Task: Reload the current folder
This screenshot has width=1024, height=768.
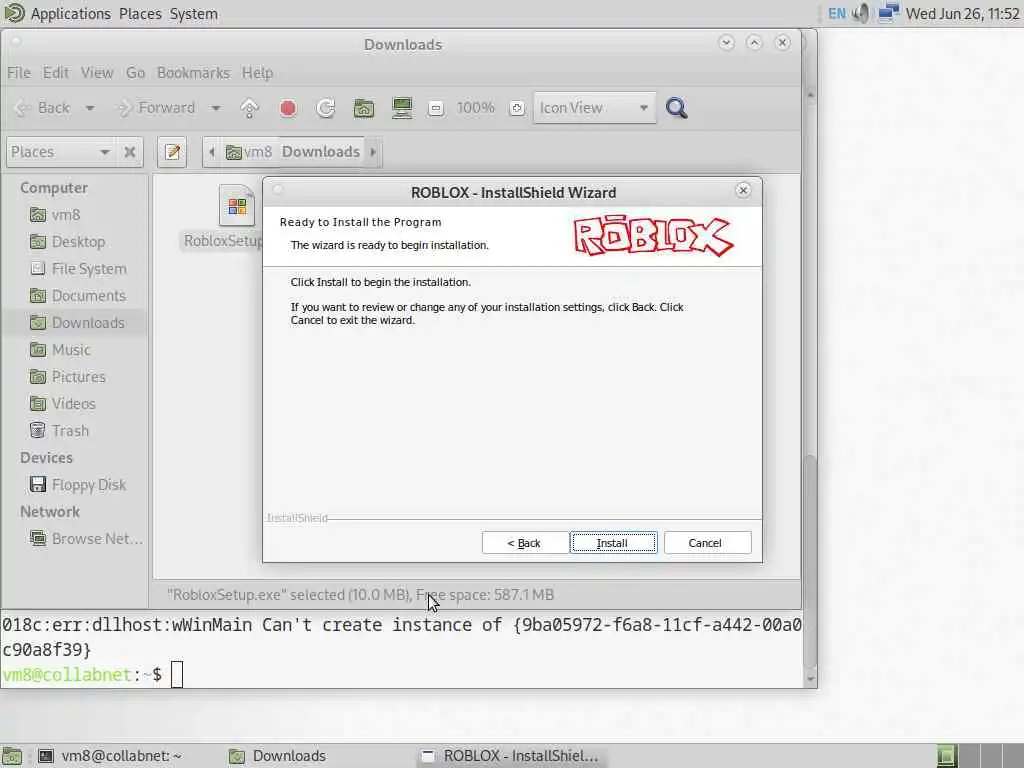Action: [326, 108]
